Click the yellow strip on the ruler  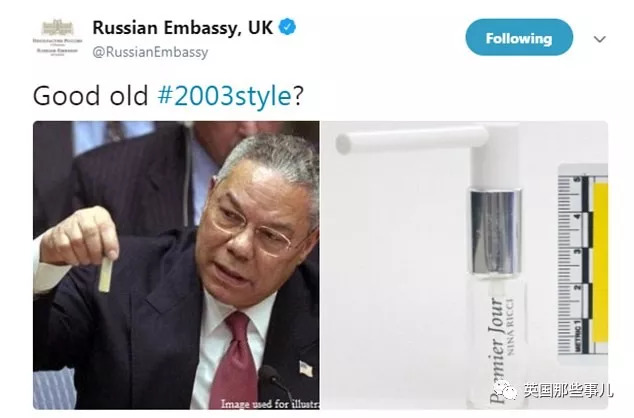click(601, 262)
